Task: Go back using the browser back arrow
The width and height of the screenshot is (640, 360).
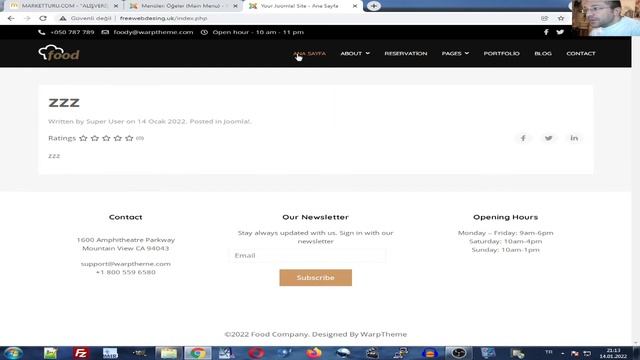Action: [x=11, y=18]
